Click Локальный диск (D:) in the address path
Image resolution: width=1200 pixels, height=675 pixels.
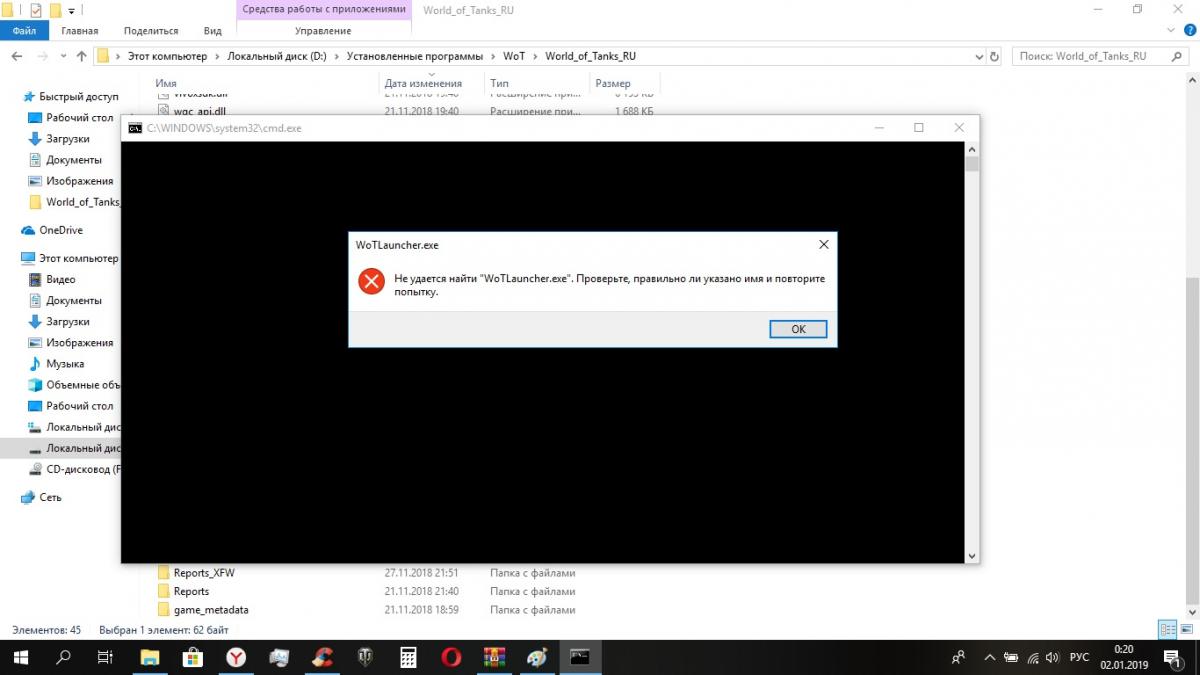(x=277, y=56)
